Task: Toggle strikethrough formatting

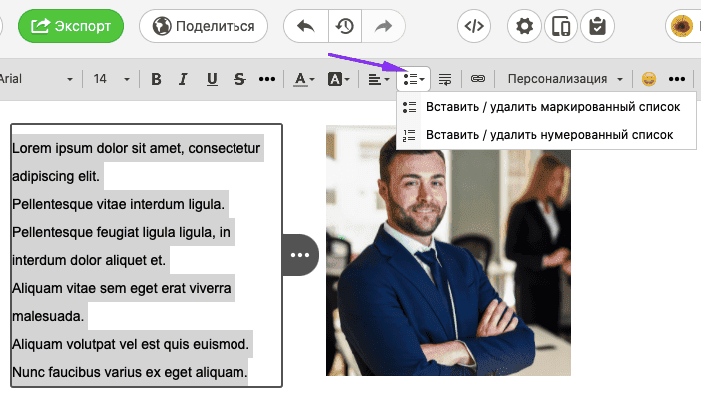Action: click(x=240, y=79)
